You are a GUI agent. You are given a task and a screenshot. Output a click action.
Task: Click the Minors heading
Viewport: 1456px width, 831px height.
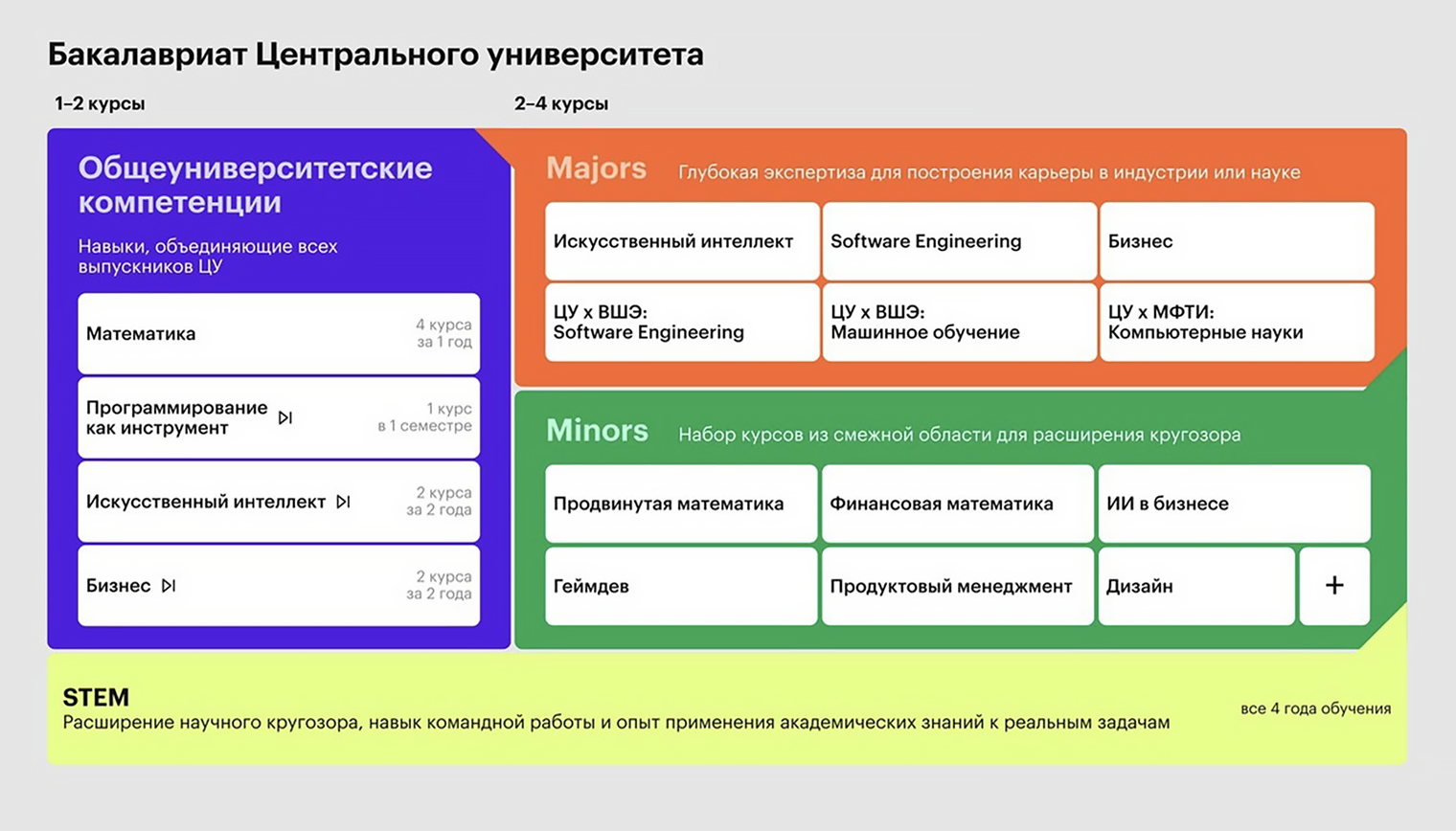[597, 431]
